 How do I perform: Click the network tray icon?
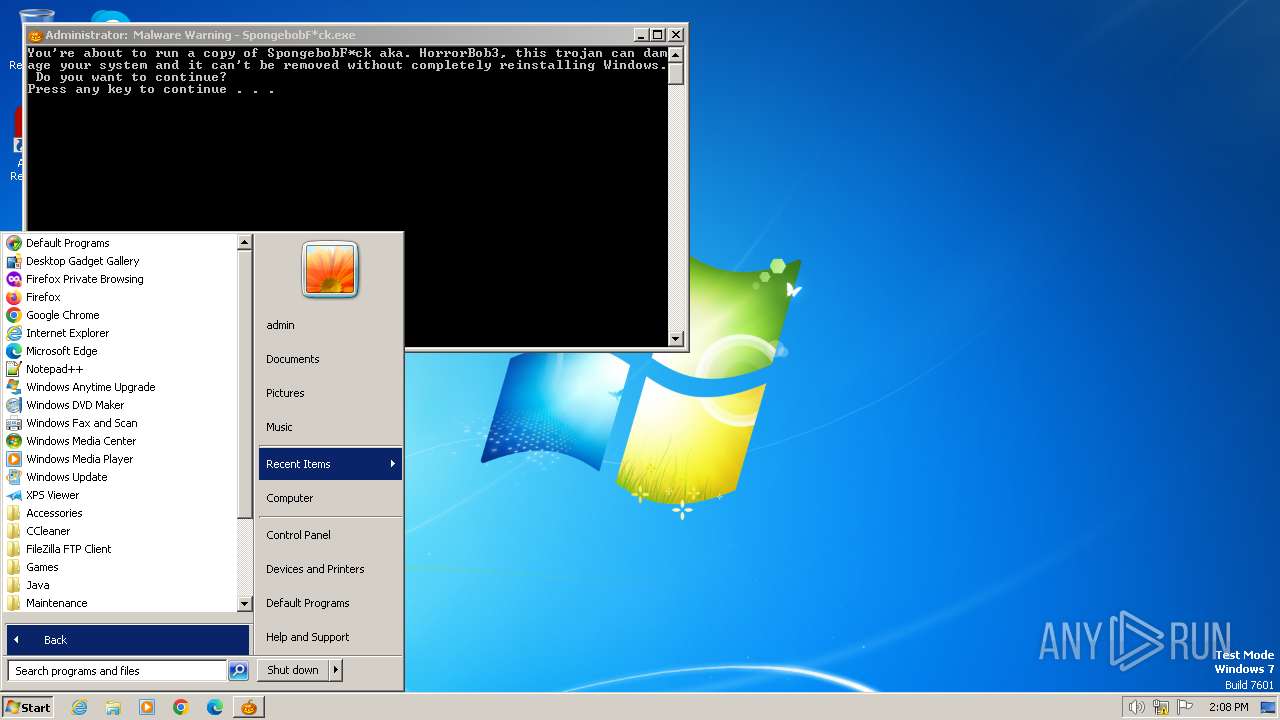point(1161,707)
